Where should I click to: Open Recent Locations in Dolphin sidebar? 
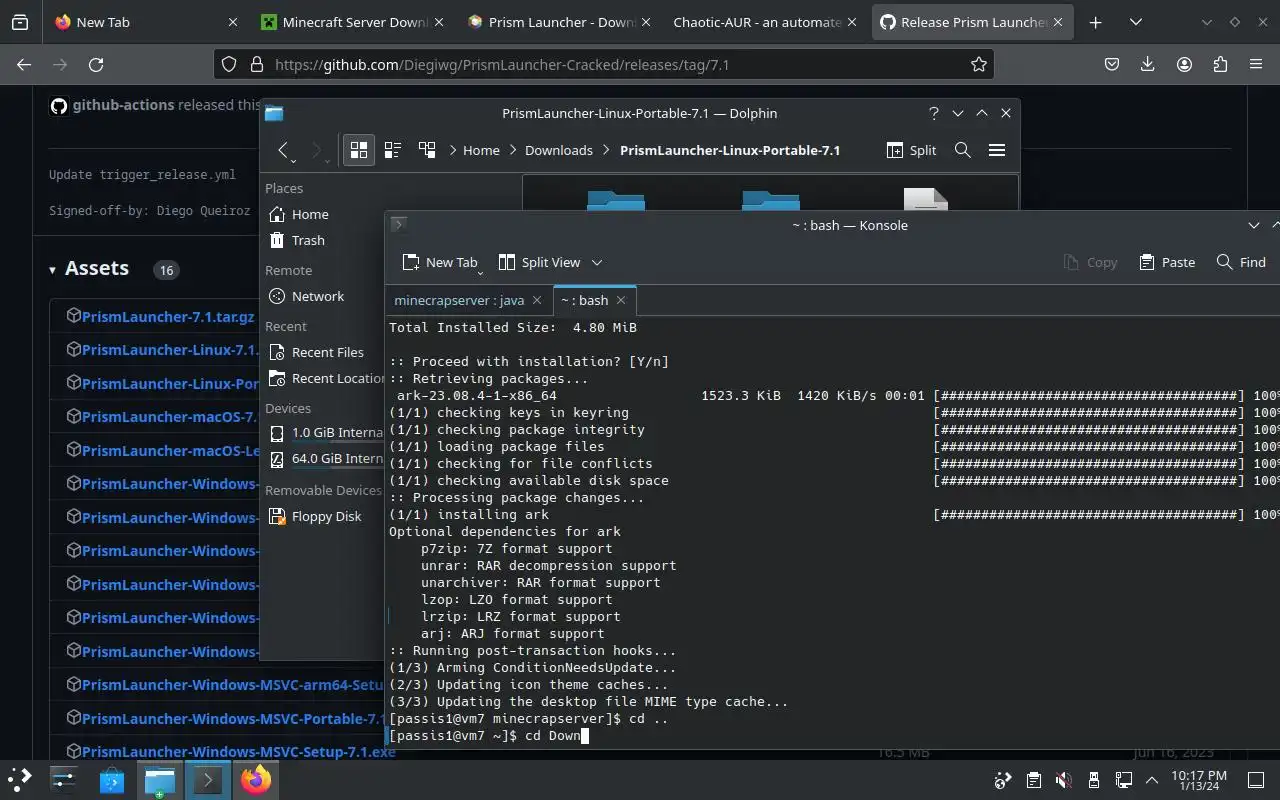(x=324, y=378)
